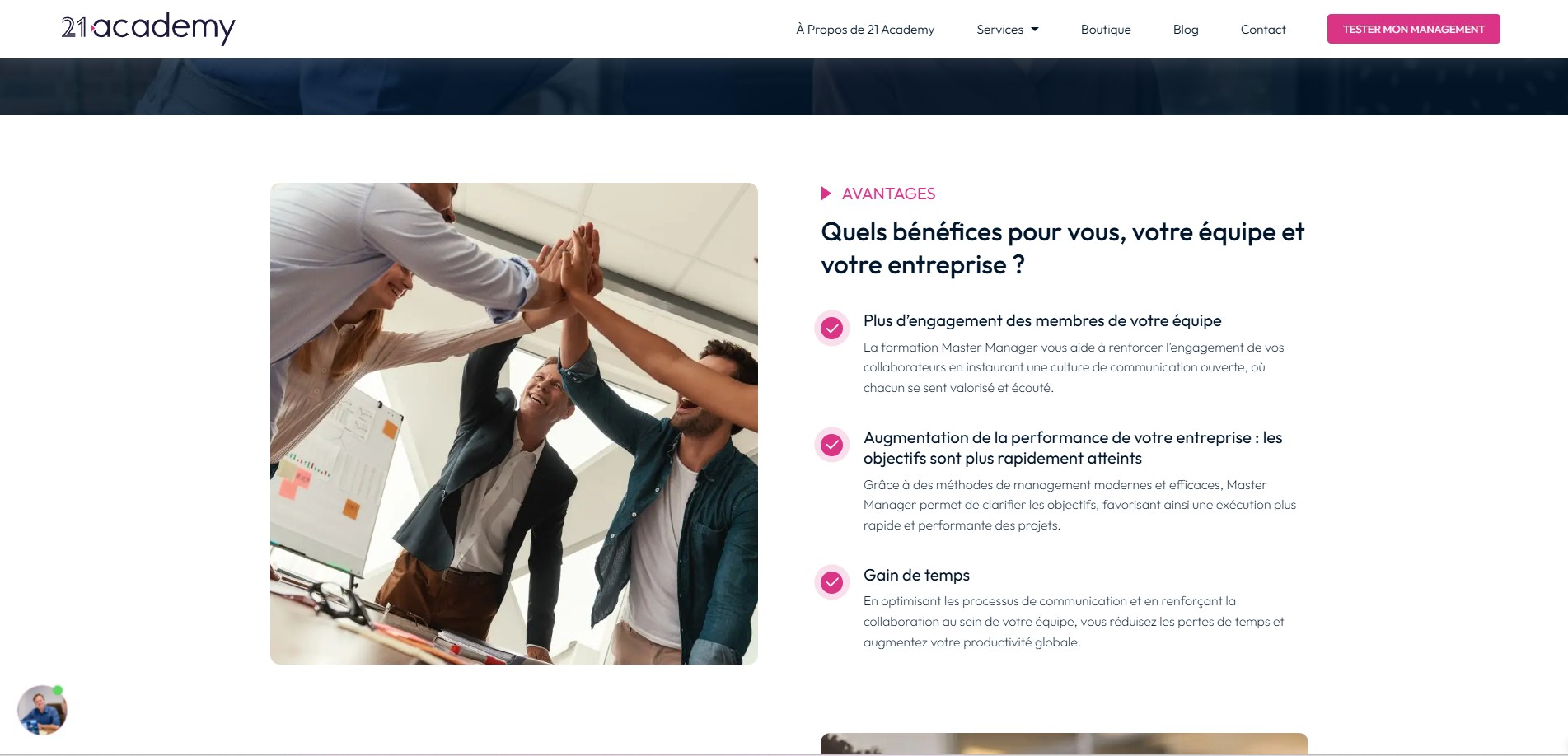Click the AVANTAGES section label

point(888,194)
